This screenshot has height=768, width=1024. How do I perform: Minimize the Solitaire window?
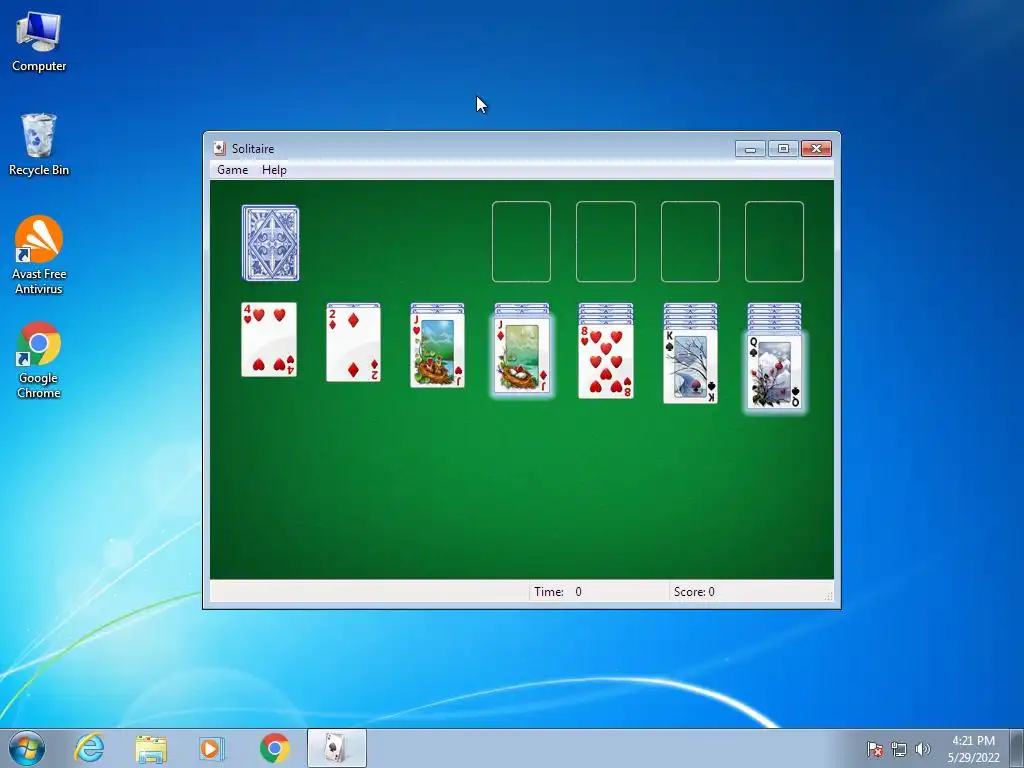[750, 149]
